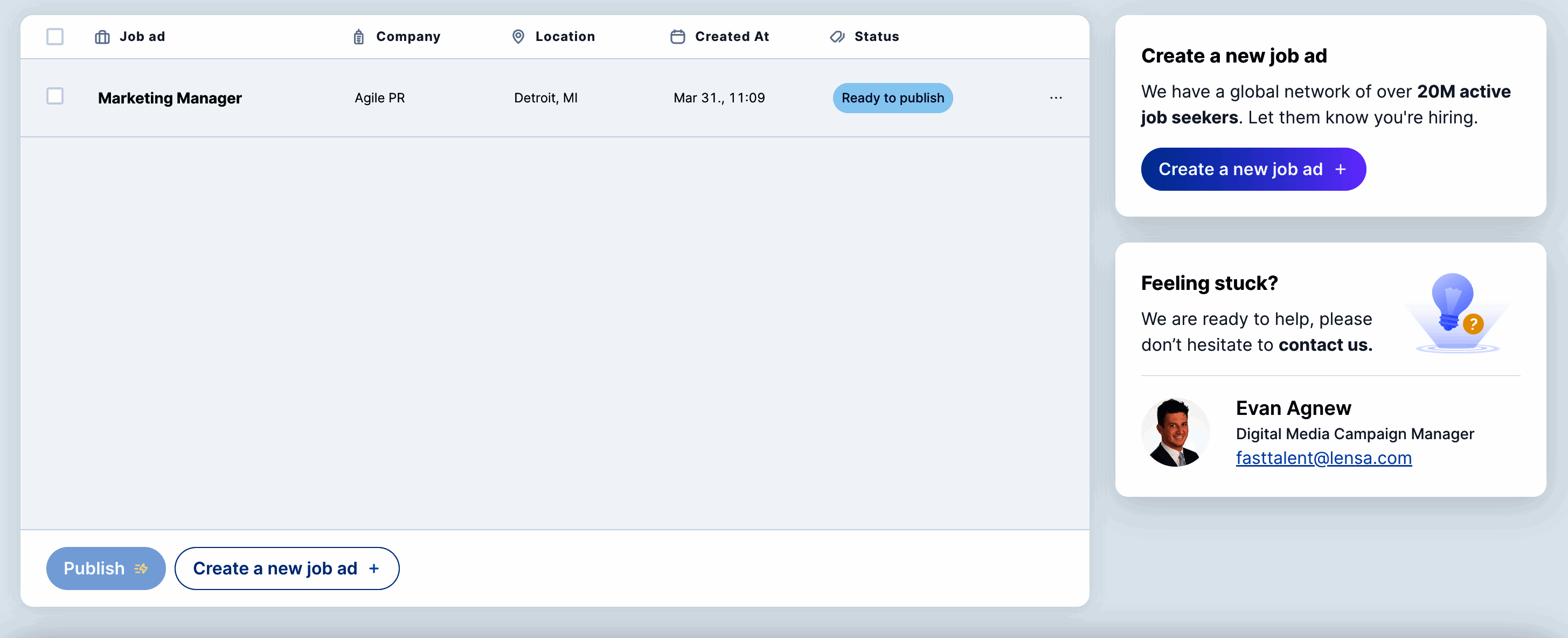Click the lightning icon on Publish button
This screenshot has width=1568, height=638.
pyautogui.click(x=141, y=568)
